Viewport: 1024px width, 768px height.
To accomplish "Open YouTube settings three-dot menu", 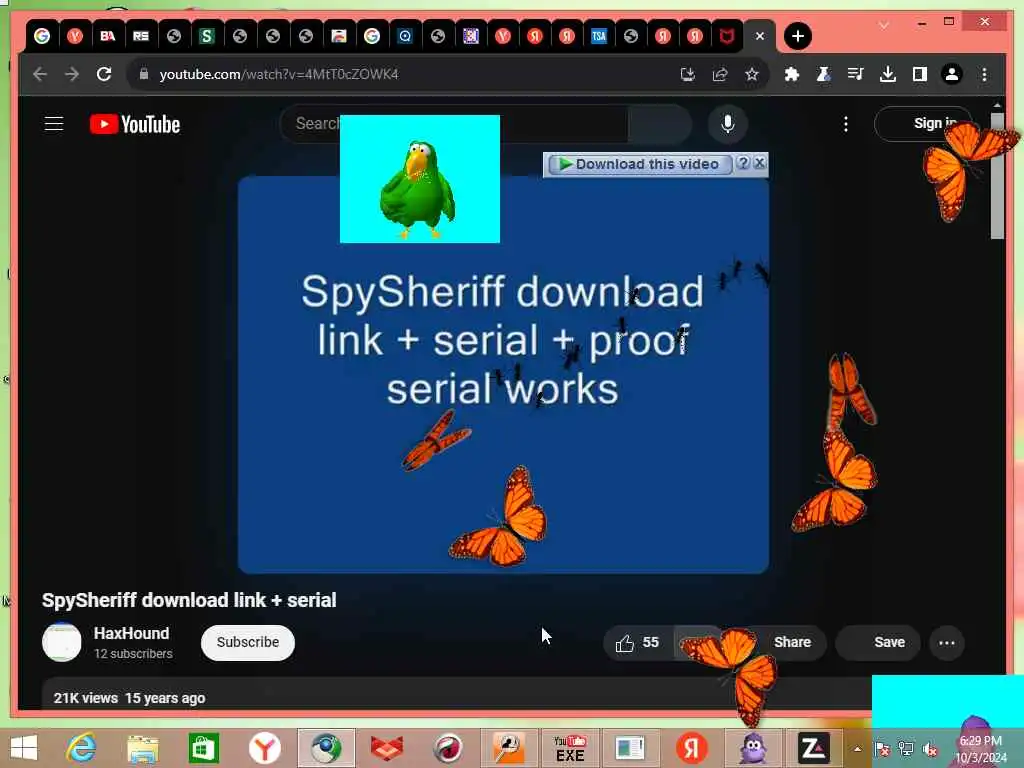I will 846,123.
